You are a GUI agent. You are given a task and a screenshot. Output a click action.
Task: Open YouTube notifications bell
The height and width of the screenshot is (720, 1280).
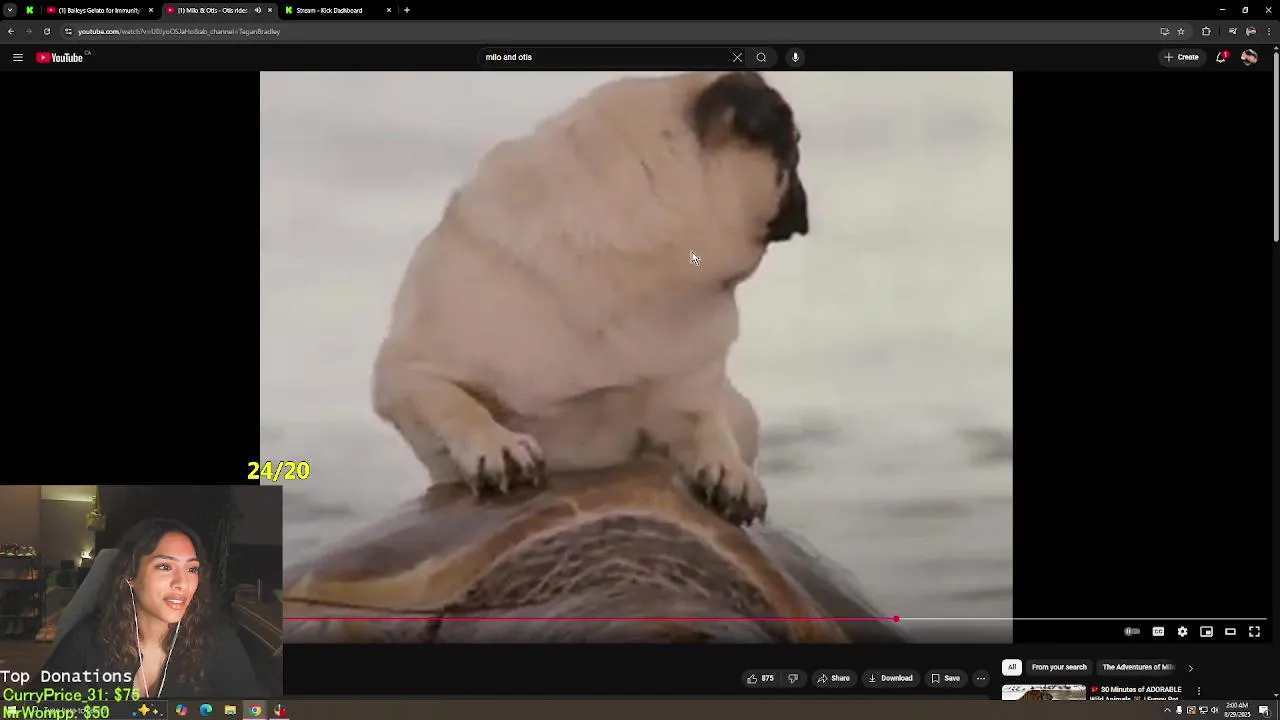[x=1221, y=57]
